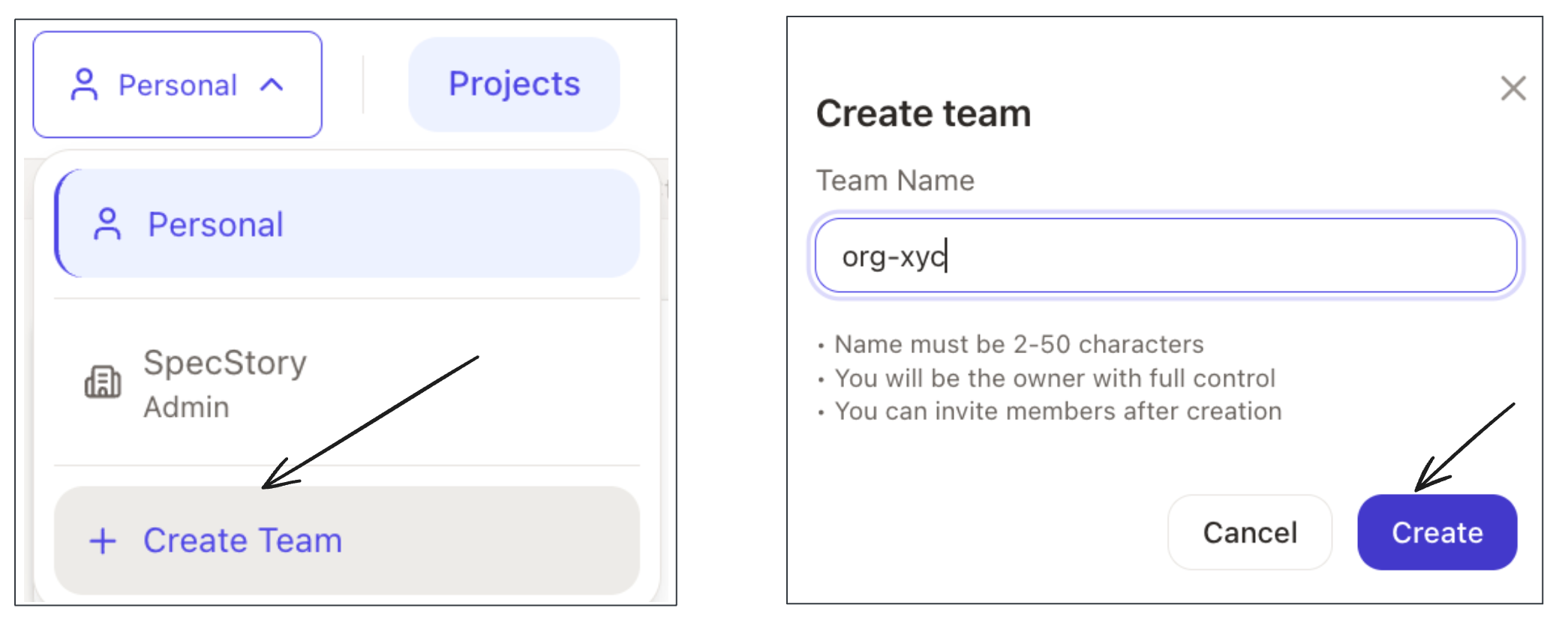Viewport: 1568px width, 620px height.
Task: Collapse the team switcher using the chevron arrow
Action: coord(272,85)
